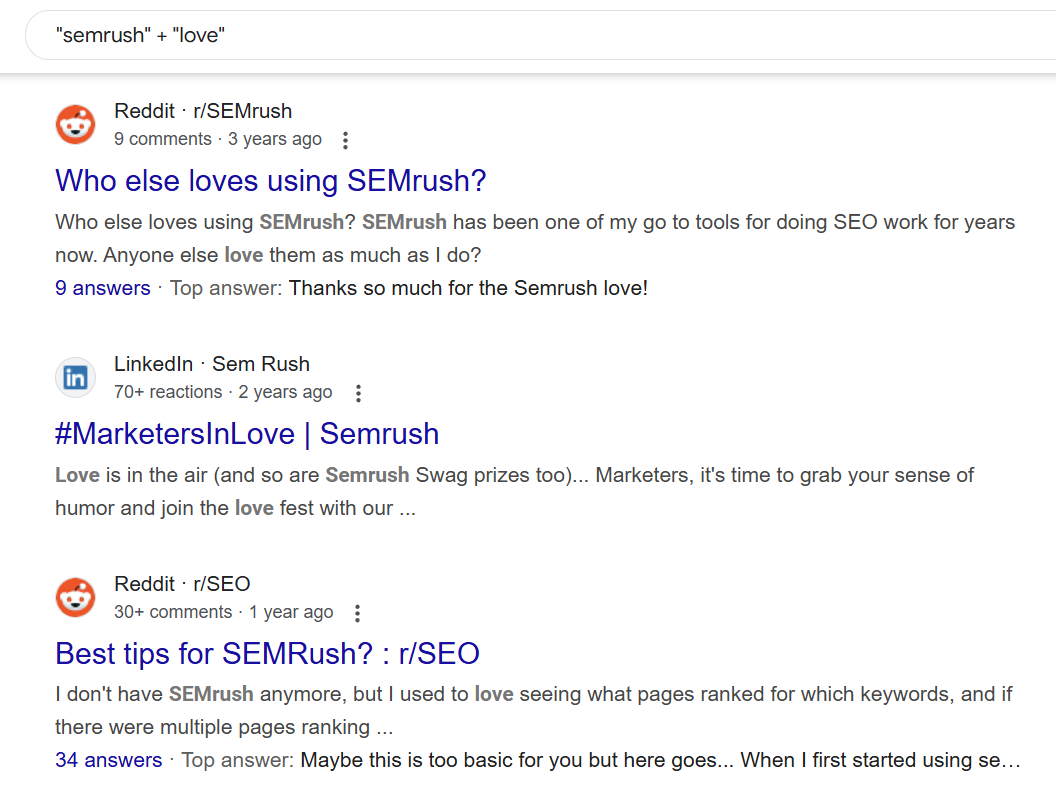
Task: Click snippet "I don't have SEMrush anymore"
Action: pos(199,694)
